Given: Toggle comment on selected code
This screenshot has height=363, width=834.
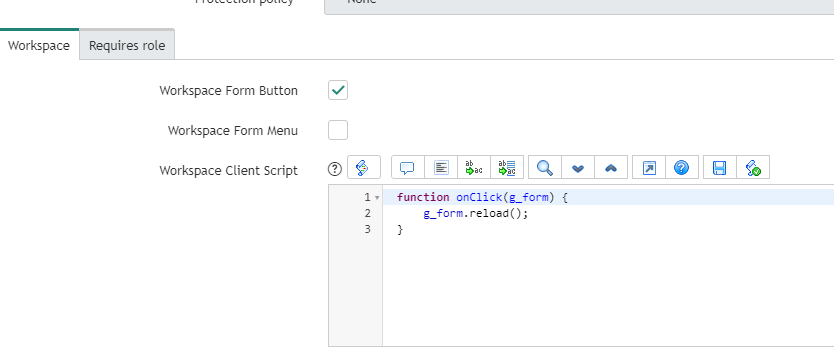Looking at the screenshot, I should pyautogui.click(x=407, y=168).
